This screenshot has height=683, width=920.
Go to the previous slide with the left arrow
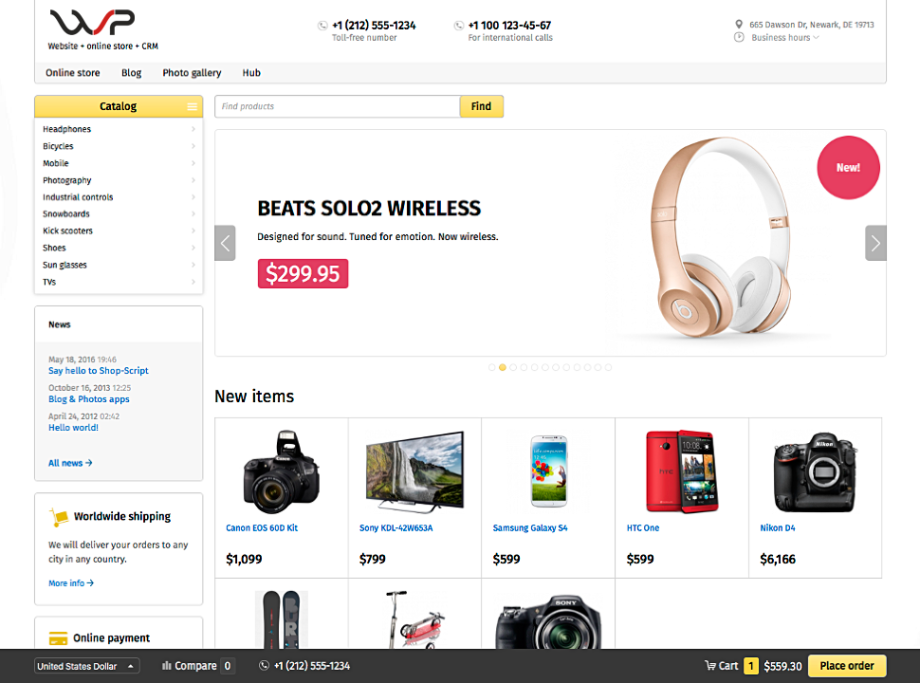pyautogui.click(x=225, y=243)
